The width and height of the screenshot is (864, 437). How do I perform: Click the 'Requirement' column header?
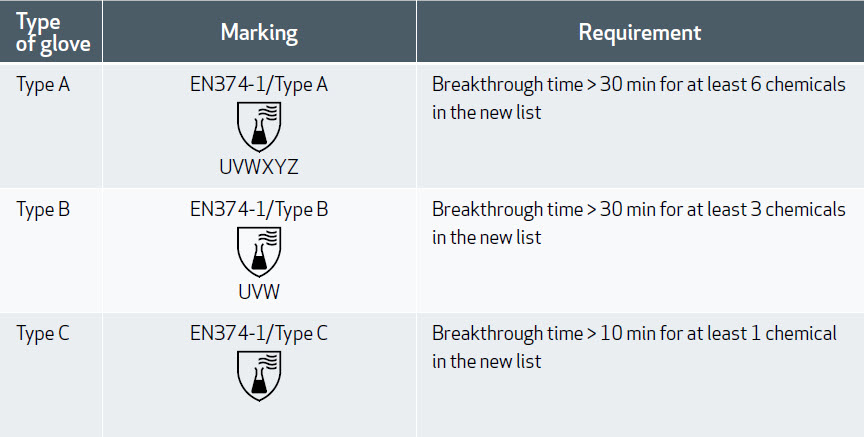click(640, 32)
